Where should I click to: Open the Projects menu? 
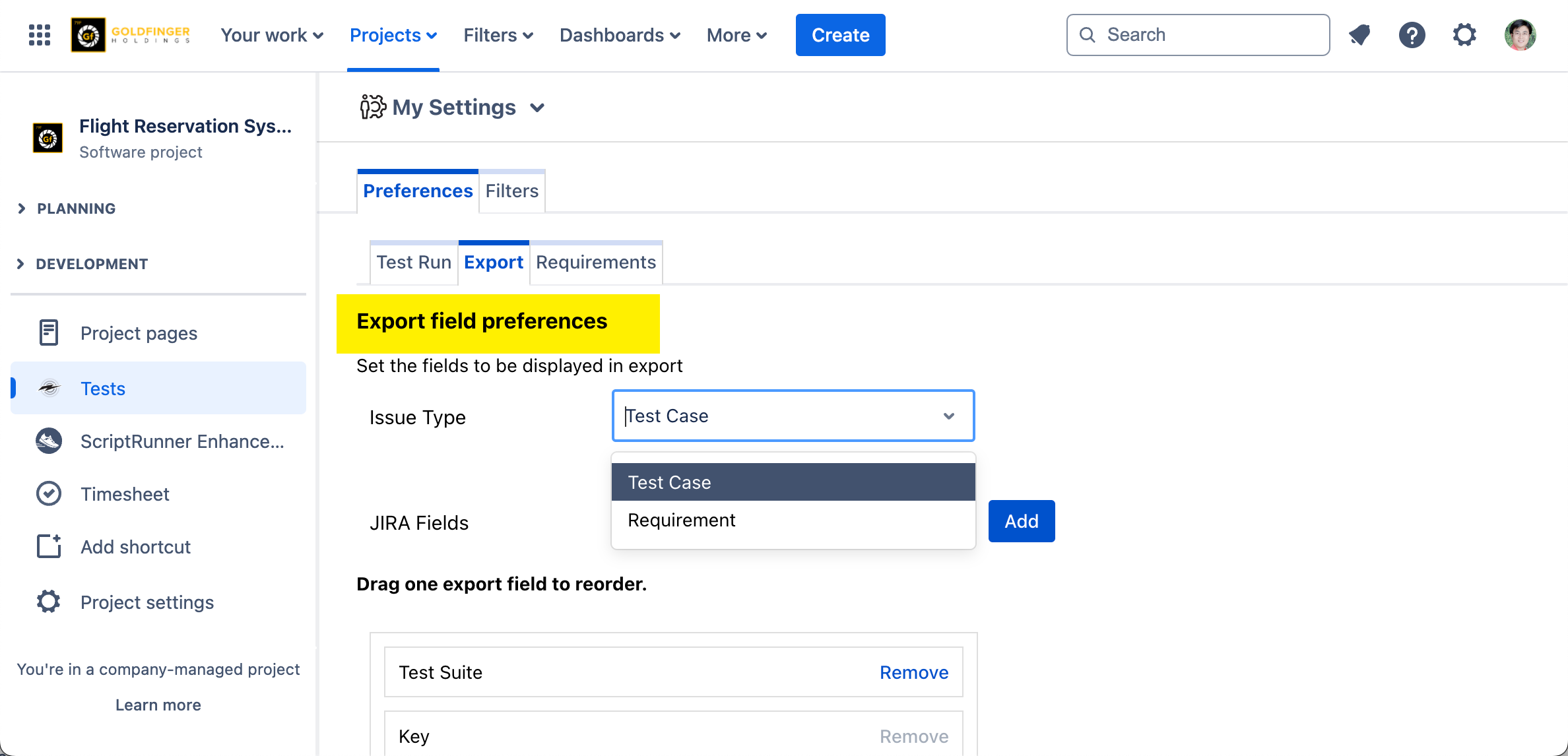[393, 35]
